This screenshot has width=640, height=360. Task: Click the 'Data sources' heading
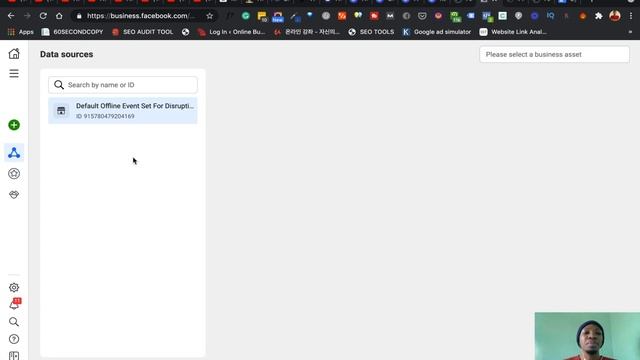pyautogui.click(x=67, y=54)
